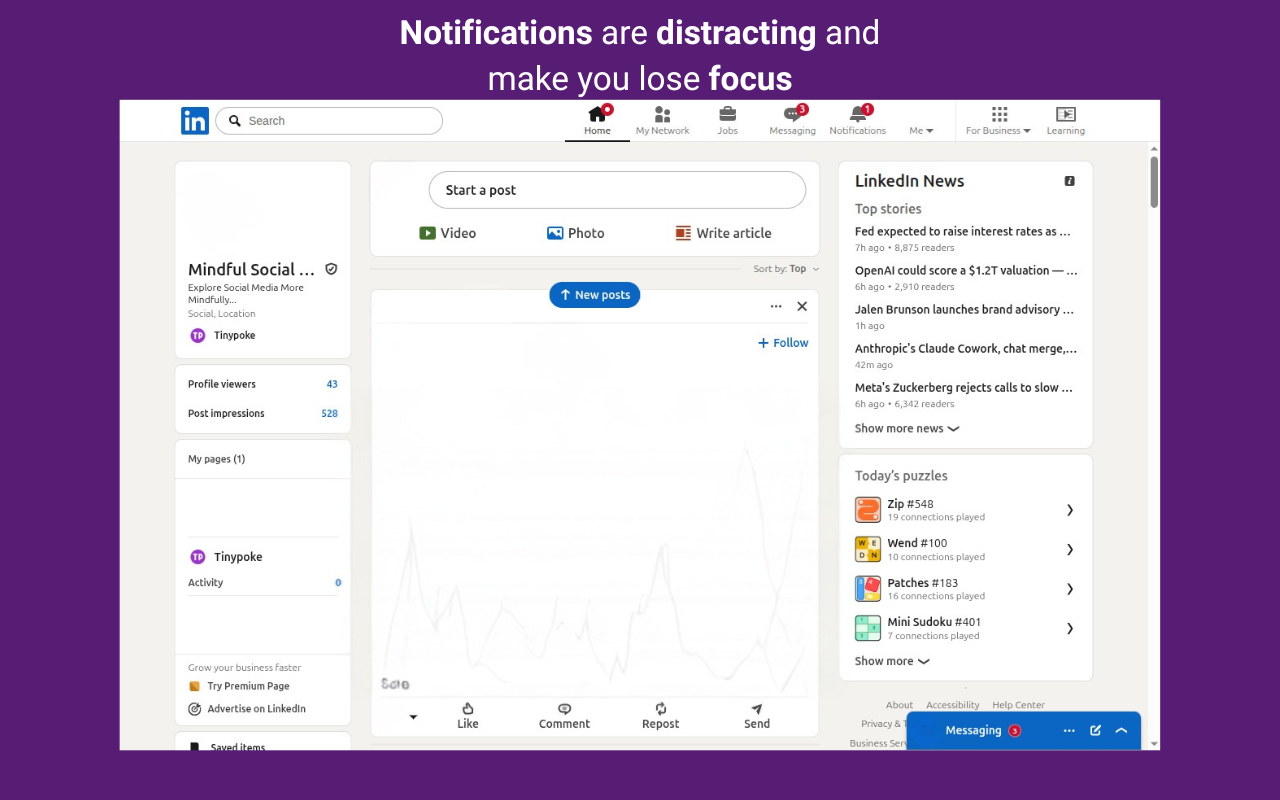Open Tinypoke page under My pages
Image resolution: width=1280 pixels, height=800 pixels.
click(x=227, y=557)
